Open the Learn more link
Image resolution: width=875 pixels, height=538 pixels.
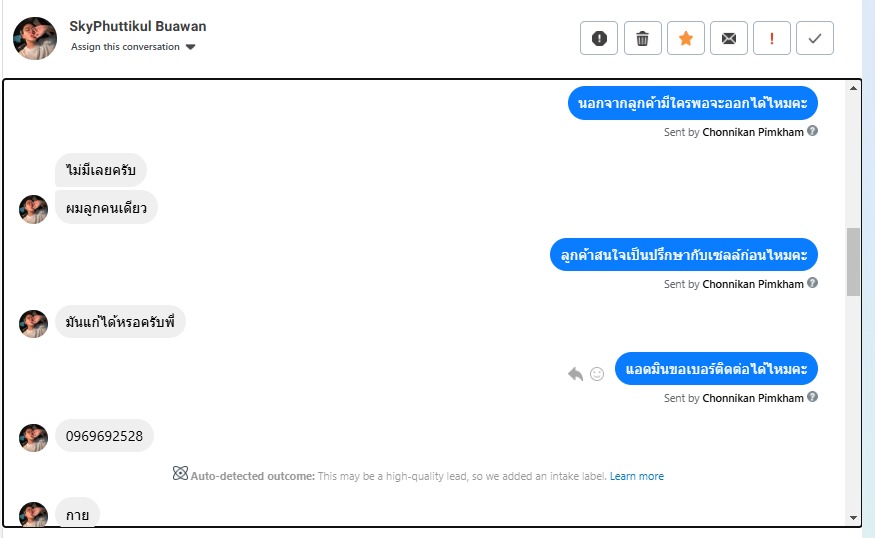click(636, 476)
